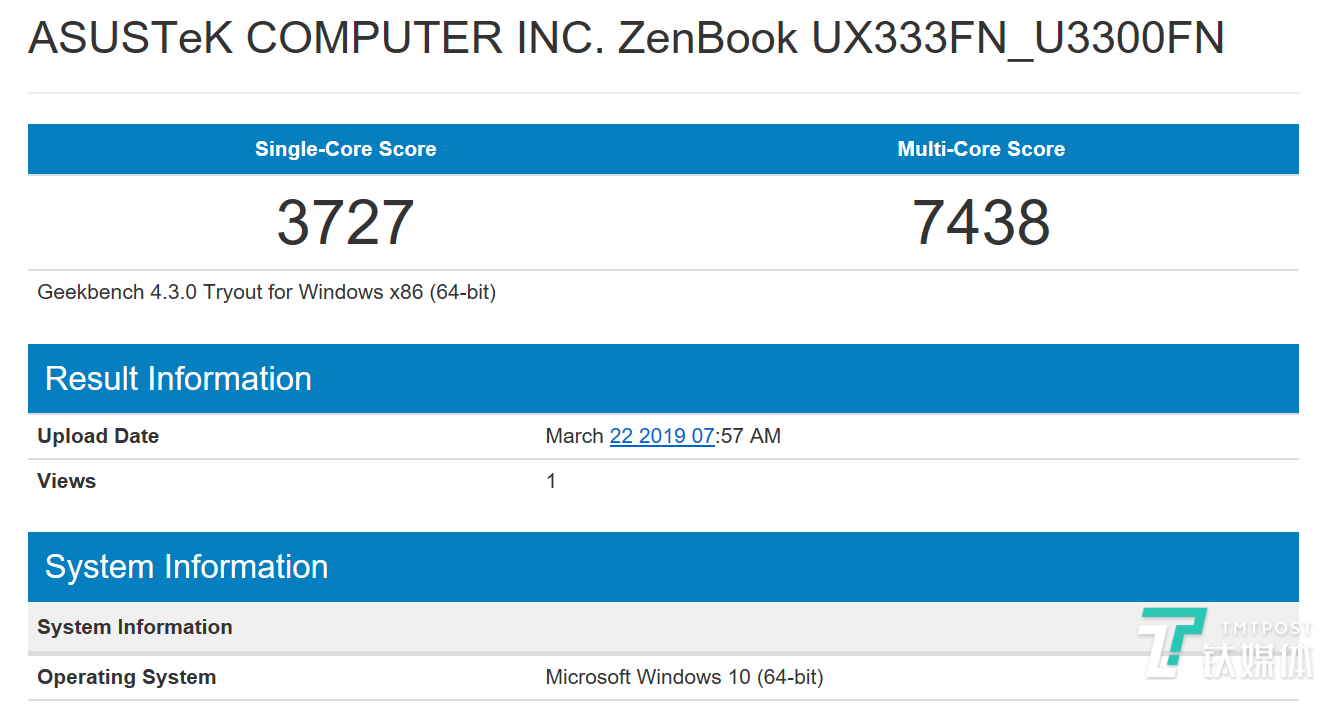
Task: Click the Result Information section header
Action: [x=177, y=379]
